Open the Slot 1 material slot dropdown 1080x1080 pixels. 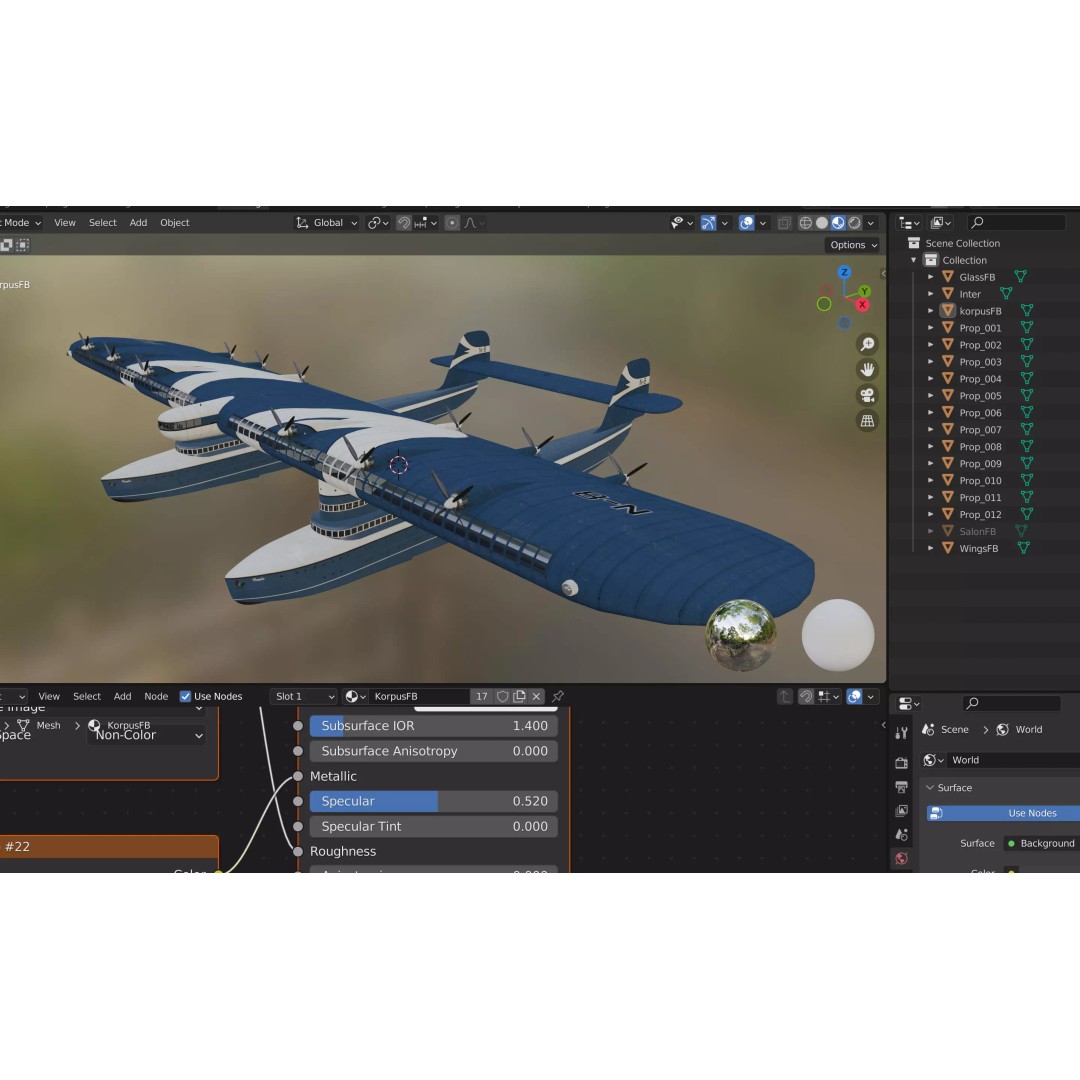303,696
